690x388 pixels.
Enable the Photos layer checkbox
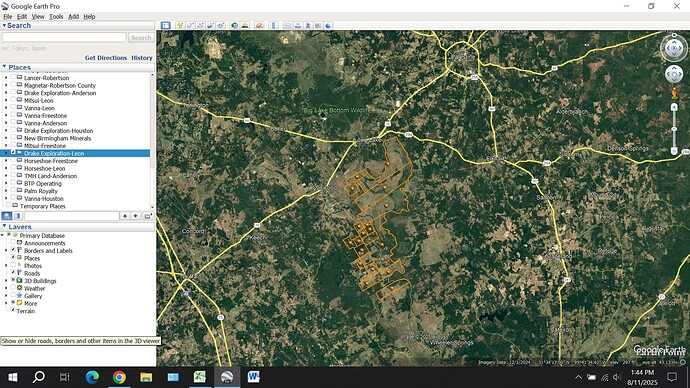(x=13, y=265)
